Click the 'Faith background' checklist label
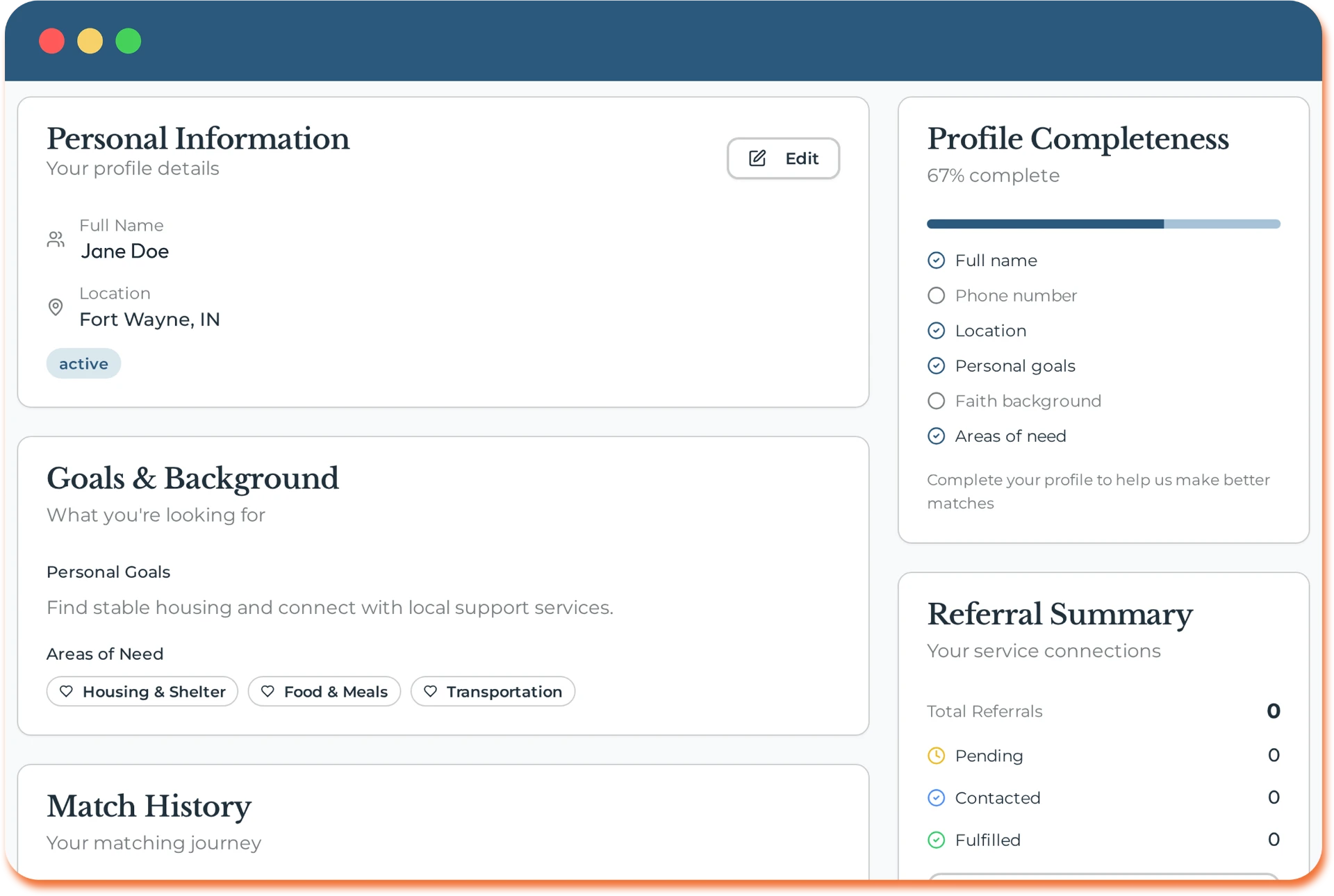1334x896 pixels. tap(1028, 401)
